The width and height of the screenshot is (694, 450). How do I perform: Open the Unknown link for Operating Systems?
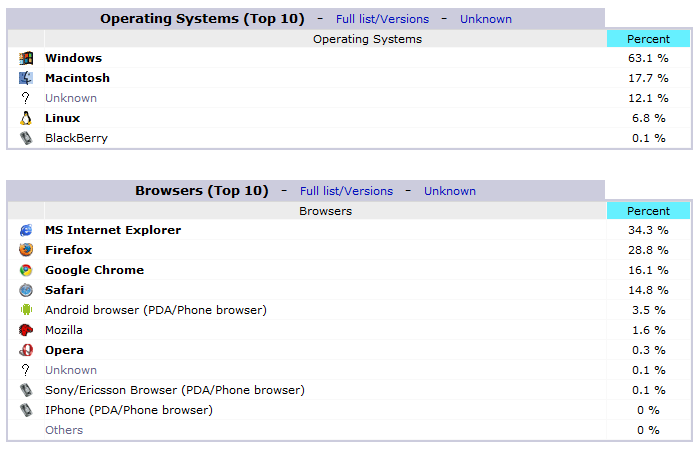(x=485, y=19)
